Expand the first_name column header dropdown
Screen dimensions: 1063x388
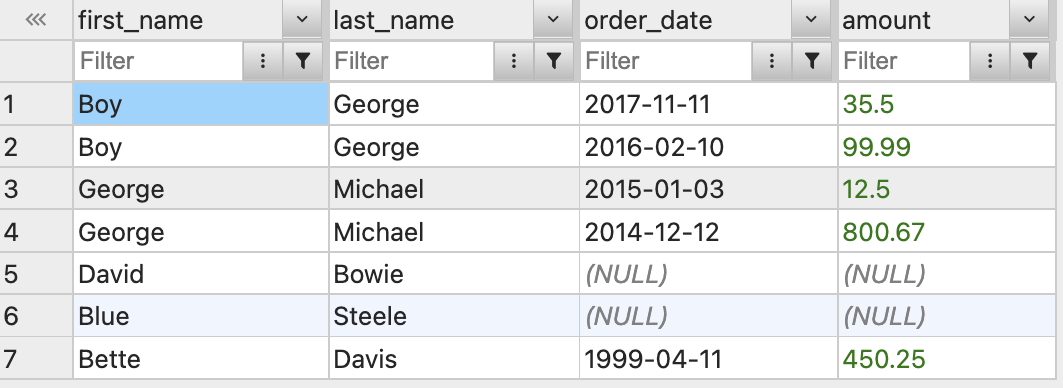point(302,19)
